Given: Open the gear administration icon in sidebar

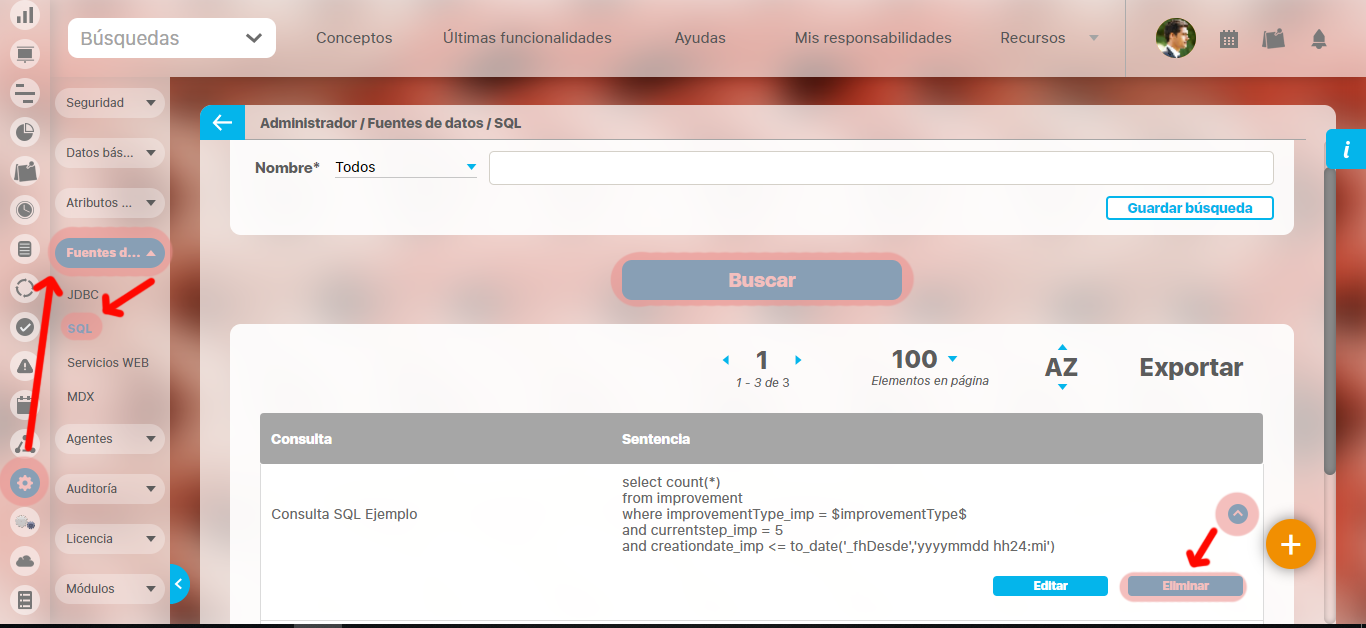Looking at the screenshot, I should [25, 483].
